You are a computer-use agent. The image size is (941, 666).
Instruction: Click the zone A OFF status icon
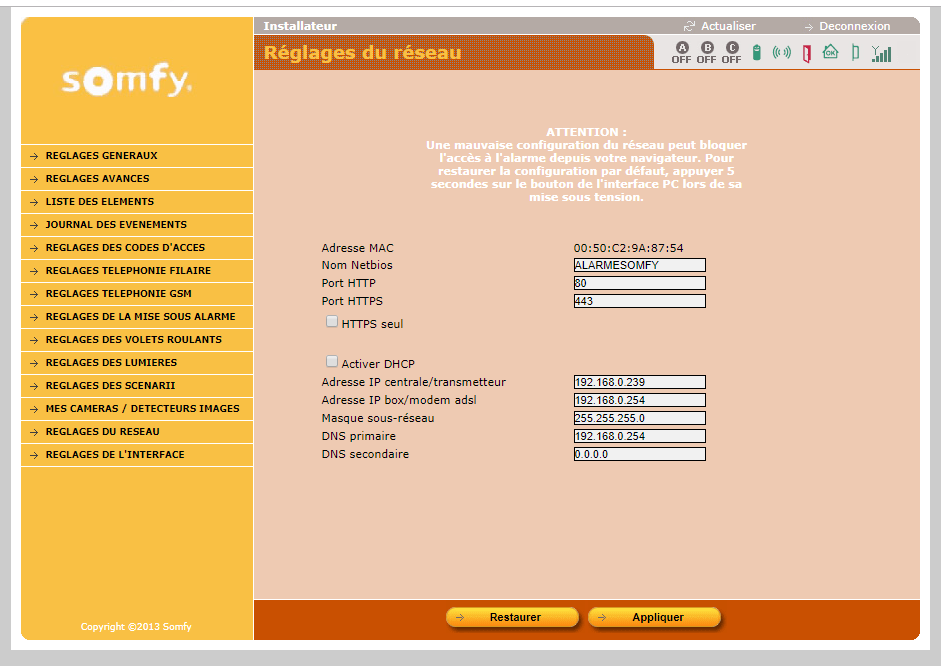pos(681,53)
